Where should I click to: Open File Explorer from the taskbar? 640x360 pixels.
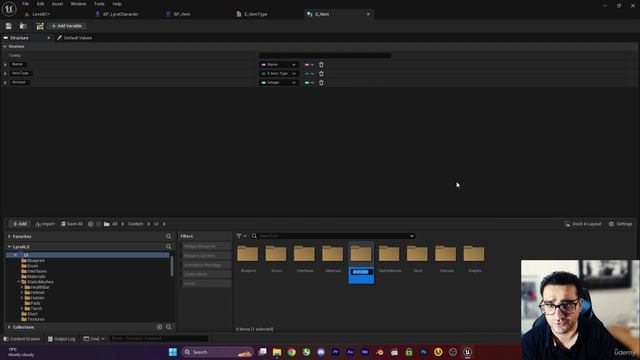[x=277, y=352]
